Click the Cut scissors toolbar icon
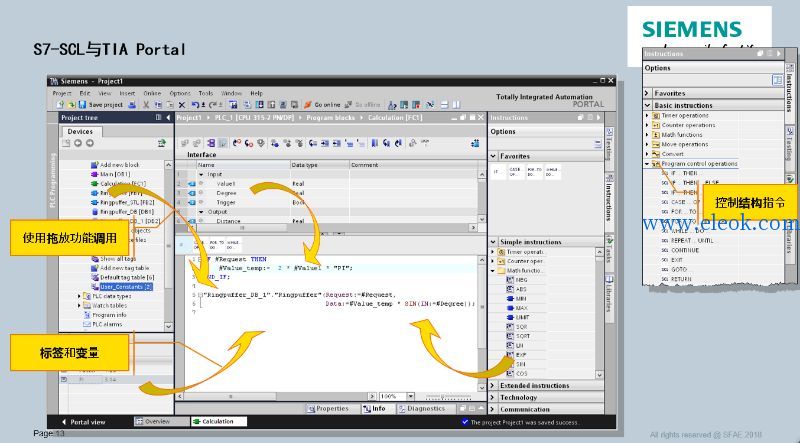The height and width of the screenshot is (443, 800). 146,105
